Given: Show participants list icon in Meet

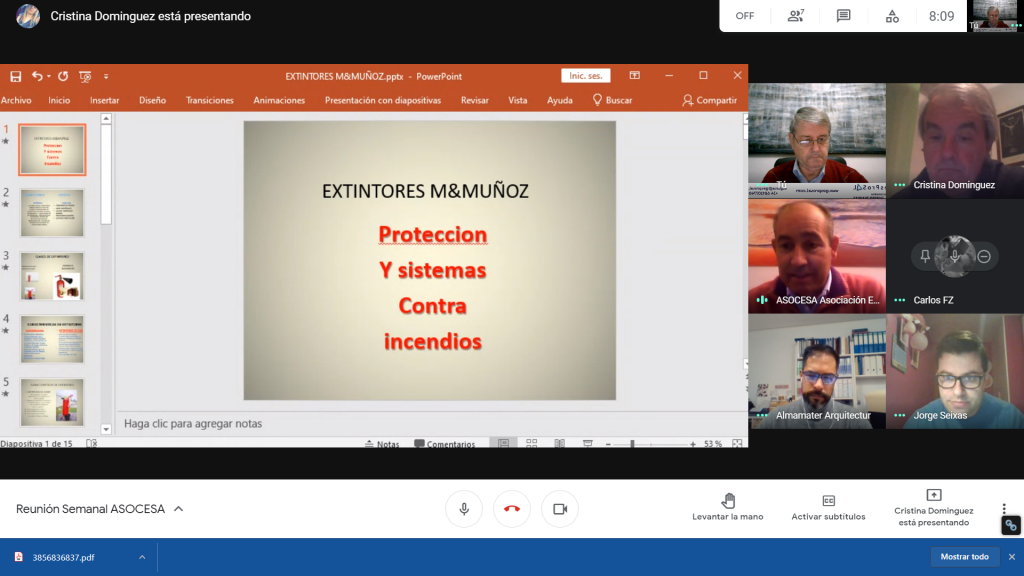Looking at the screenshot, I should [795, 16].
